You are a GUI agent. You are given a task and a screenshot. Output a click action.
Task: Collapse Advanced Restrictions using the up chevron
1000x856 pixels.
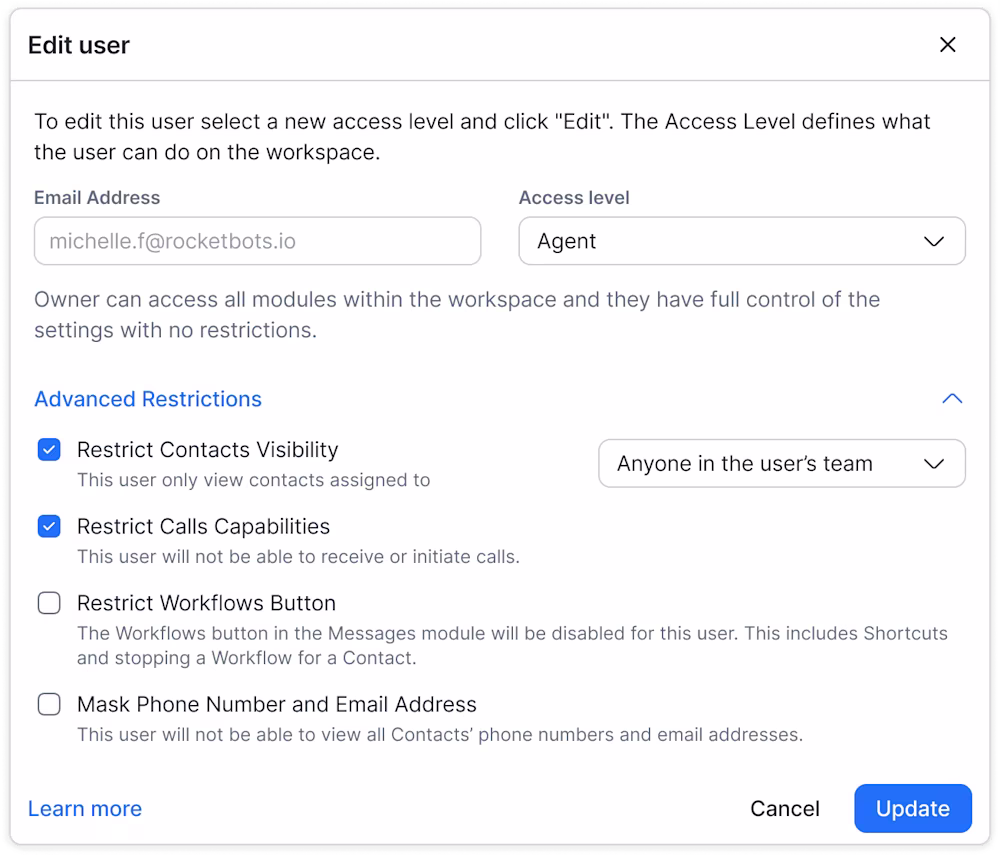coord(952,399)
